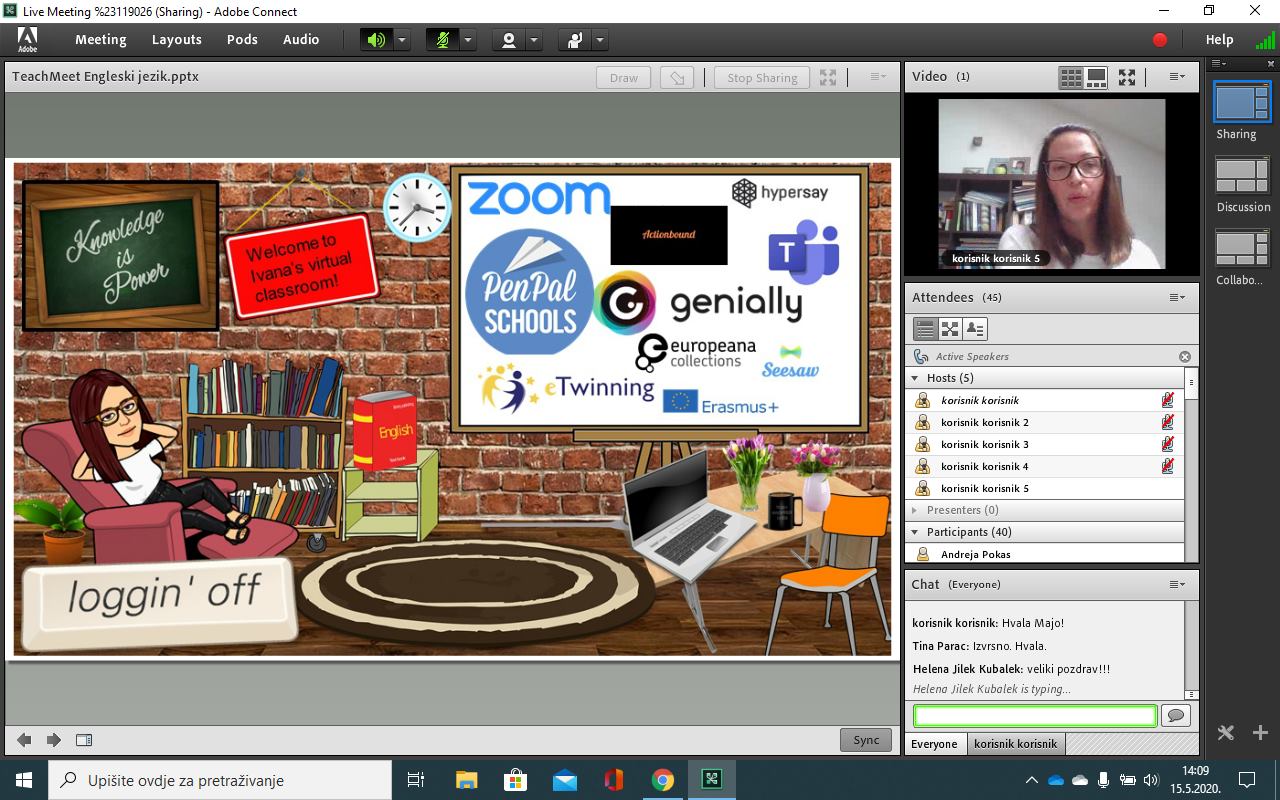
Task: Click the next slide arrow
Action: pos(54,740)
